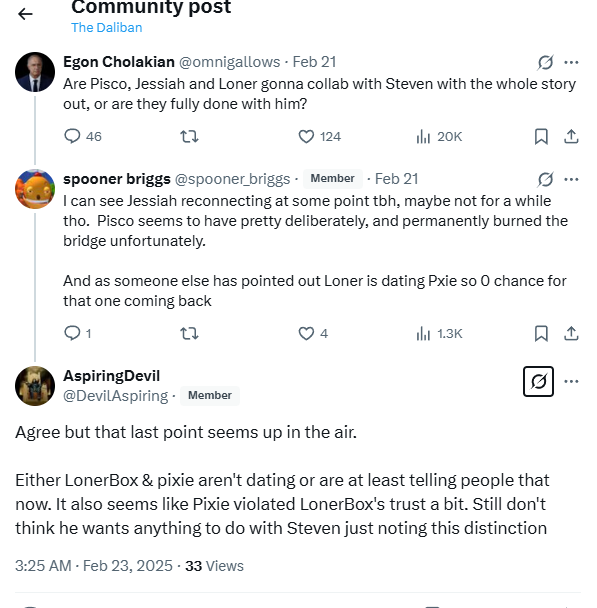Like spooner briggs' post with 4 likes
This screenshot has width=597, height=608.
pos(306,333)
